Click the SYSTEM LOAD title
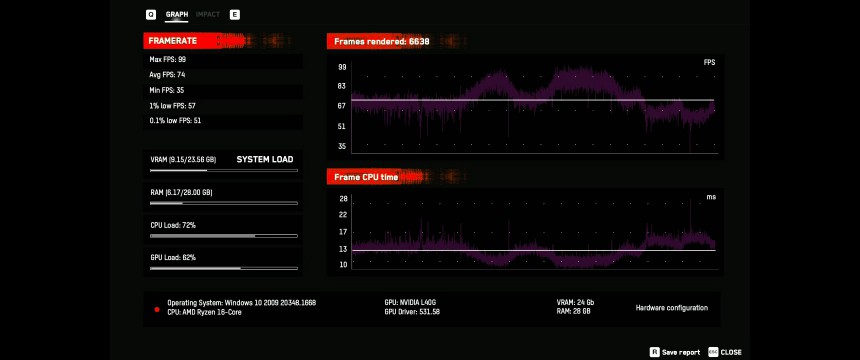The width and height of the screenshot is (860, 360). click(265, 160)
